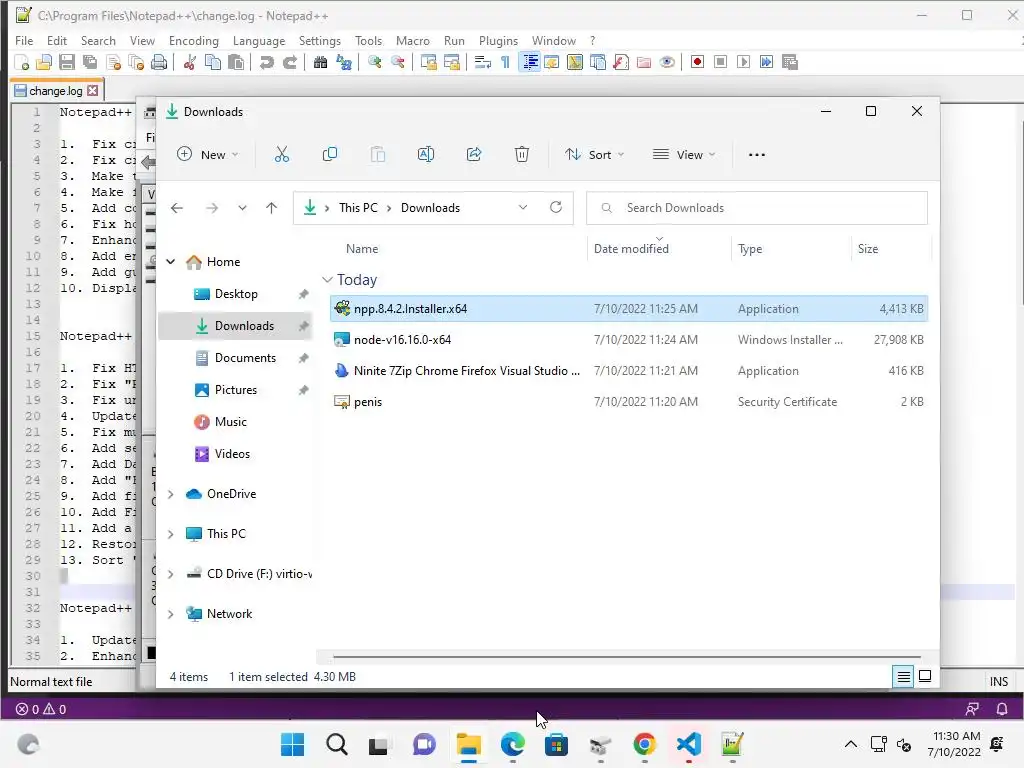The height and width of the screenshot is (768, 1024).
Task: Click the Redo arrow in Notepad++ toolbar
Action: (x=290, y=62)
